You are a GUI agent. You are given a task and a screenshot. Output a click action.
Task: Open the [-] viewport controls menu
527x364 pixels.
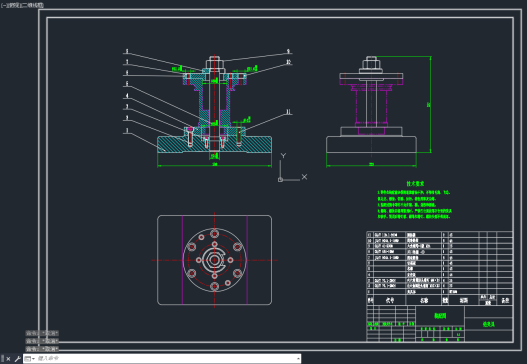coord(3,5)
